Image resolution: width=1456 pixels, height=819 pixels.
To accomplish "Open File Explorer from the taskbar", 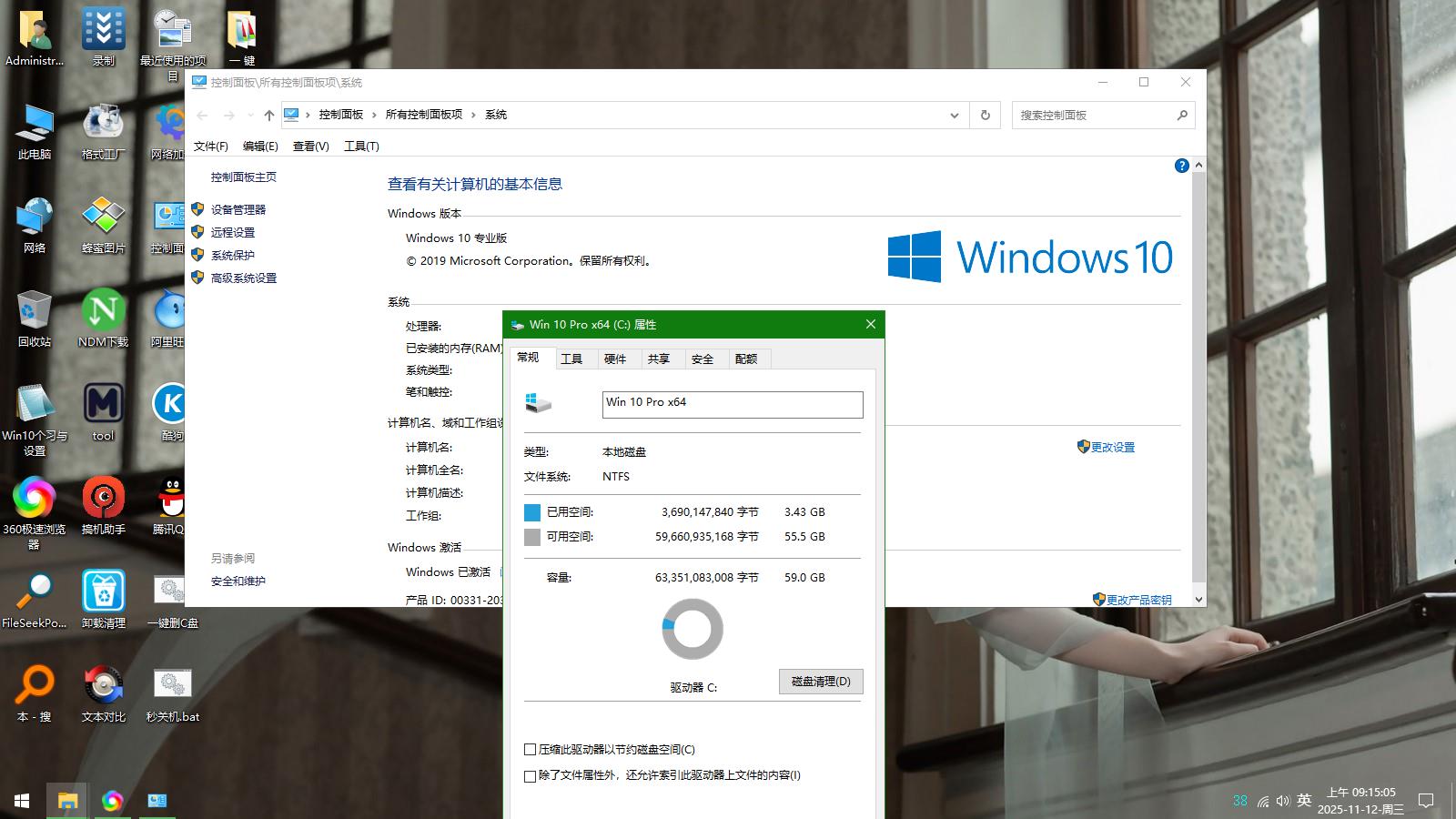I will 67,801.
